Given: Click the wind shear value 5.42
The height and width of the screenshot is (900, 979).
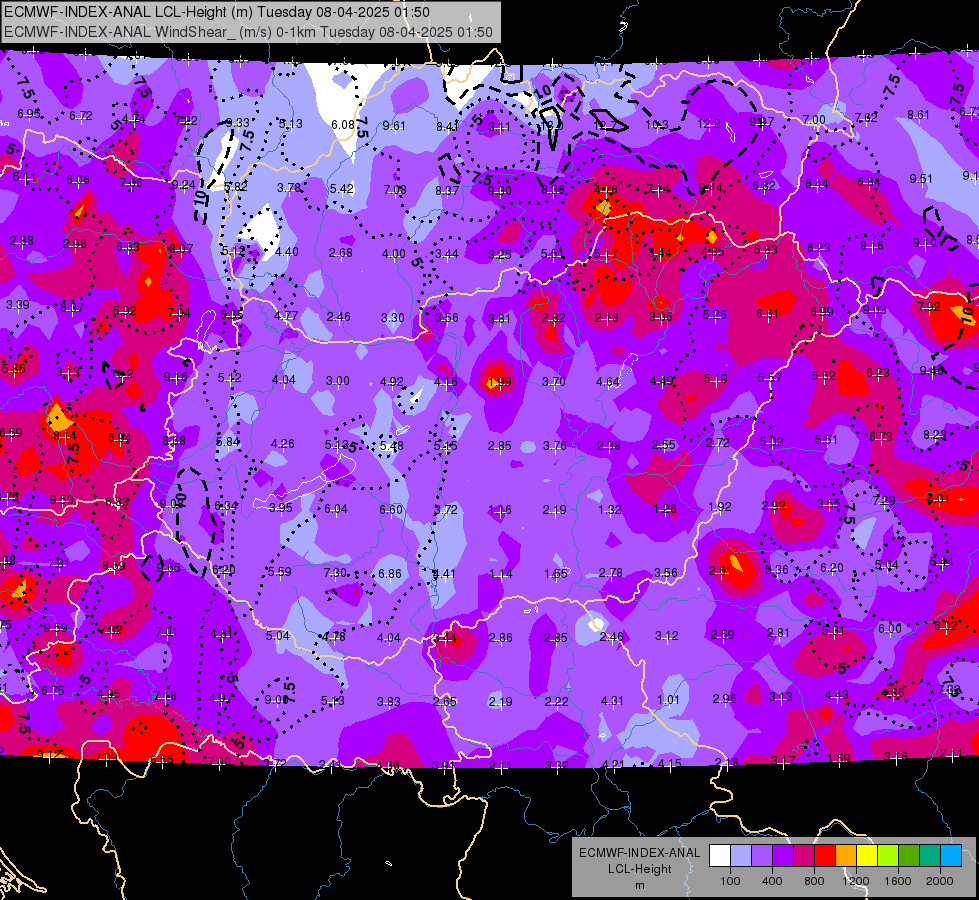Looking at the screenshot, I should point(342,189).
